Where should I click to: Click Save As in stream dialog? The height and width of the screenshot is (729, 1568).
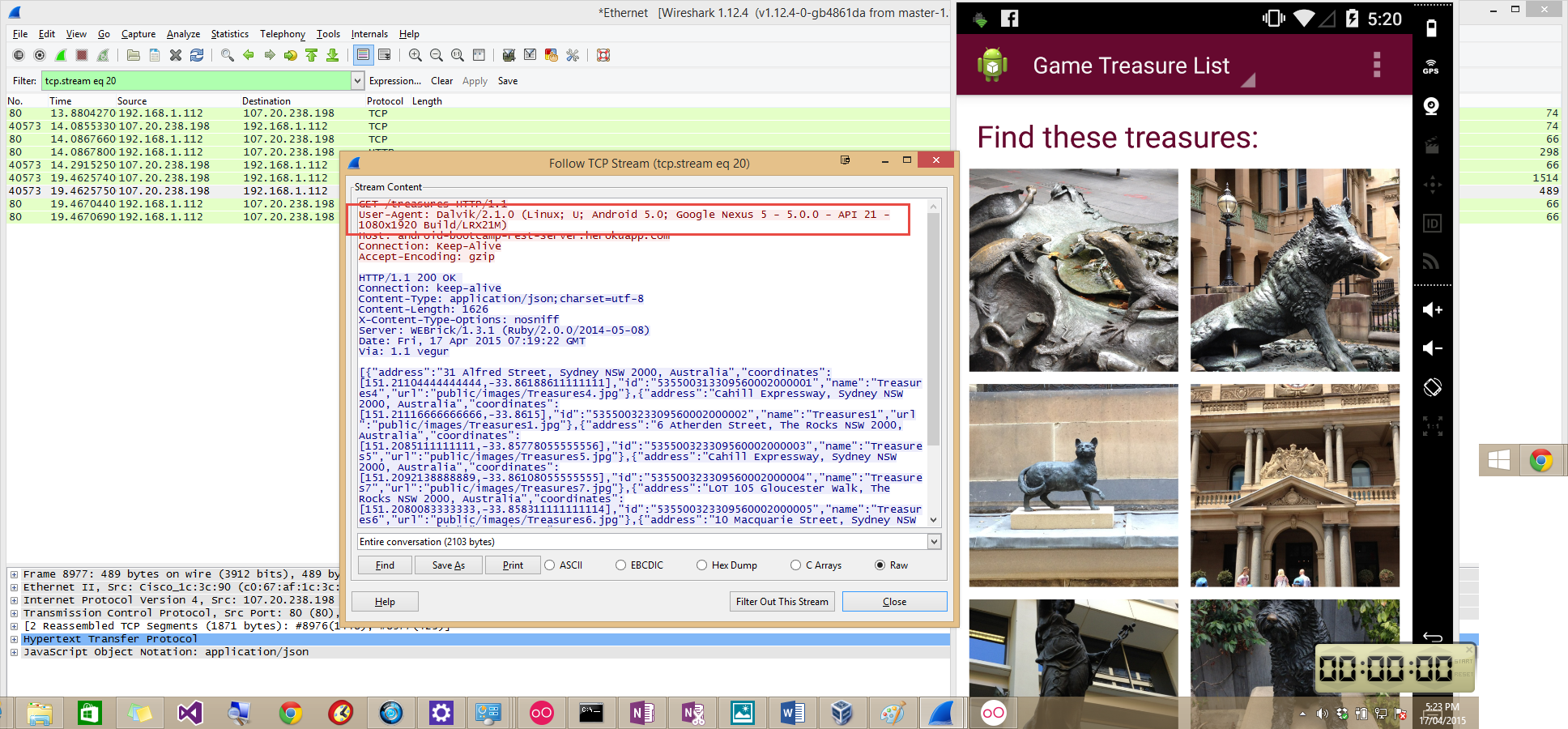click(448, 565)
